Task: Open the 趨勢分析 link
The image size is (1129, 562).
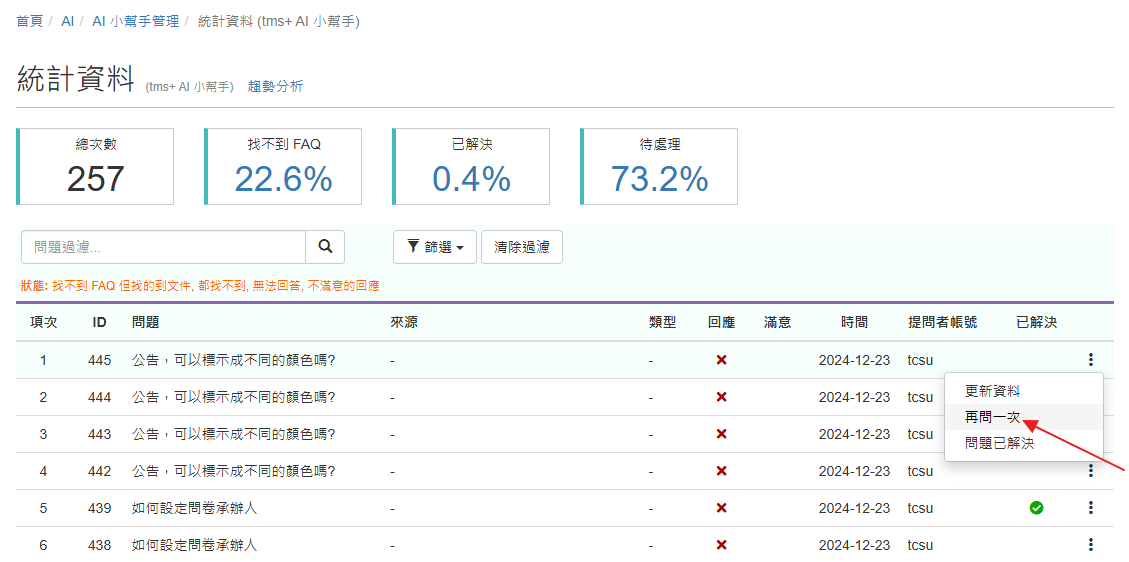Action: pyautogui.click(x=275, y=87)
